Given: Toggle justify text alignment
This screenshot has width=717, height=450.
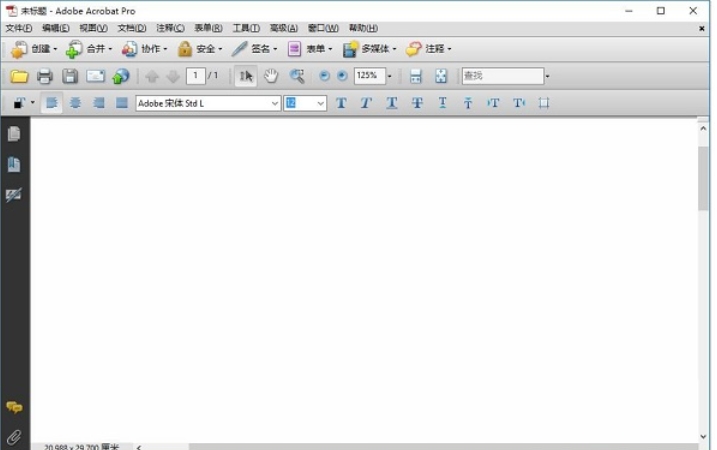Looking at the screenshot, I should pyautogui.click(x=122, y=103).
